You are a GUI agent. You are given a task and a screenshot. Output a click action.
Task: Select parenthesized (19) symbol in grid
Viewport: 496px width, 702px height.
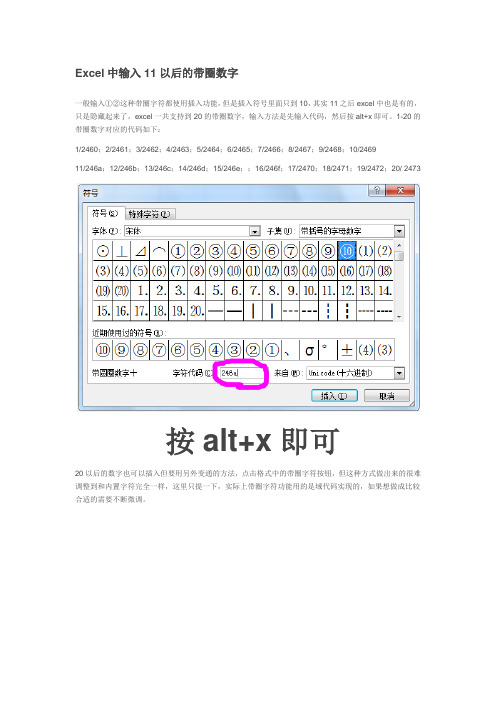(103, 291)
